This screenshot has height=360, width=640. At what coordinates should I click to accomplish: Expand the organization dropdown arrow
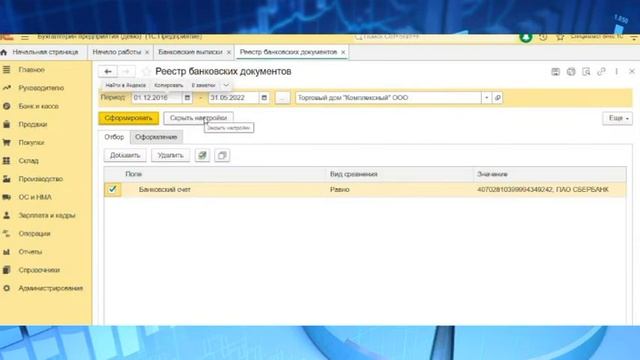point(487,98)
